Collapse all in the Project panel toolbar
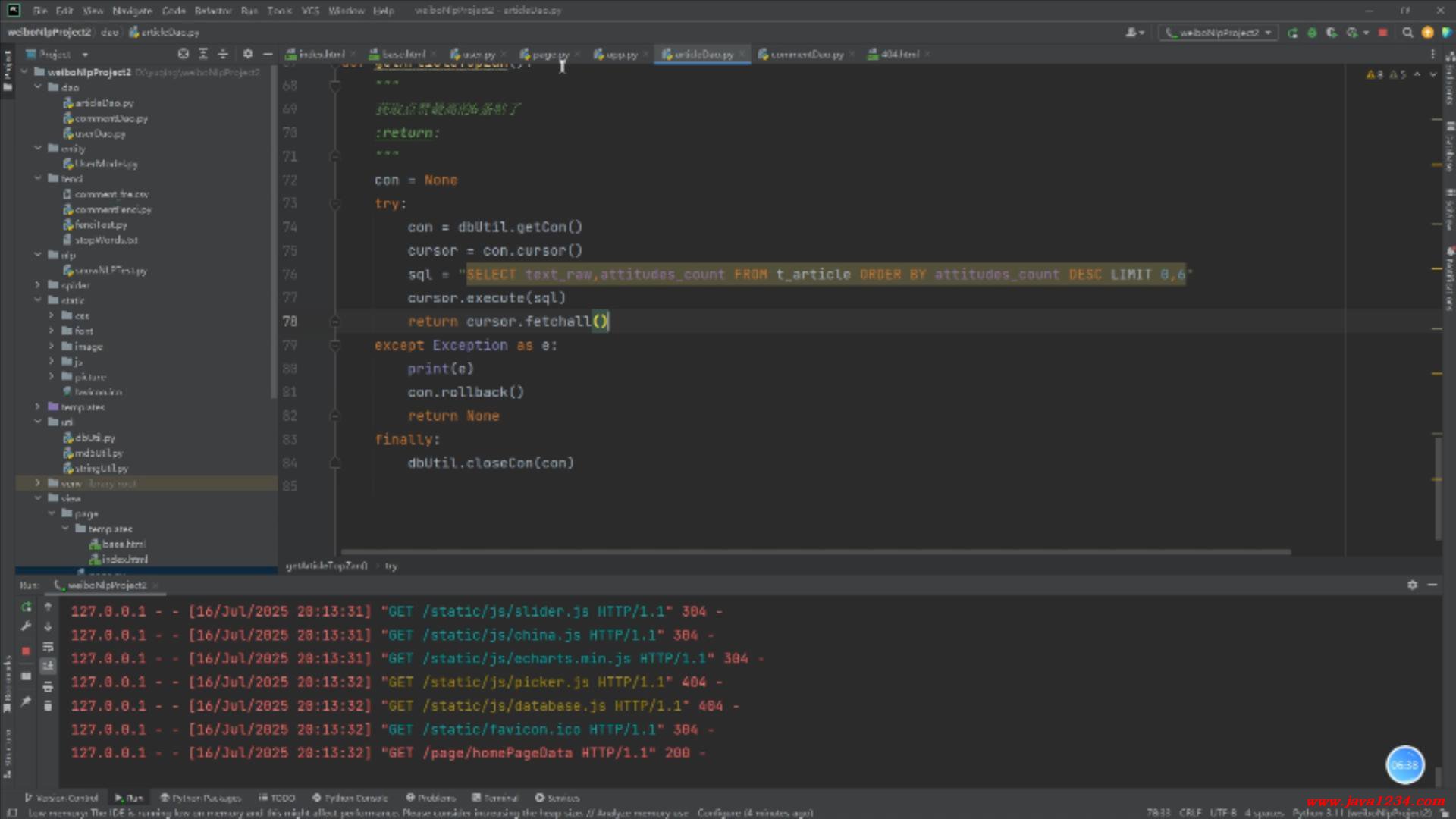The width and height of the screenshot is (1456, 819). coord(223,54)
